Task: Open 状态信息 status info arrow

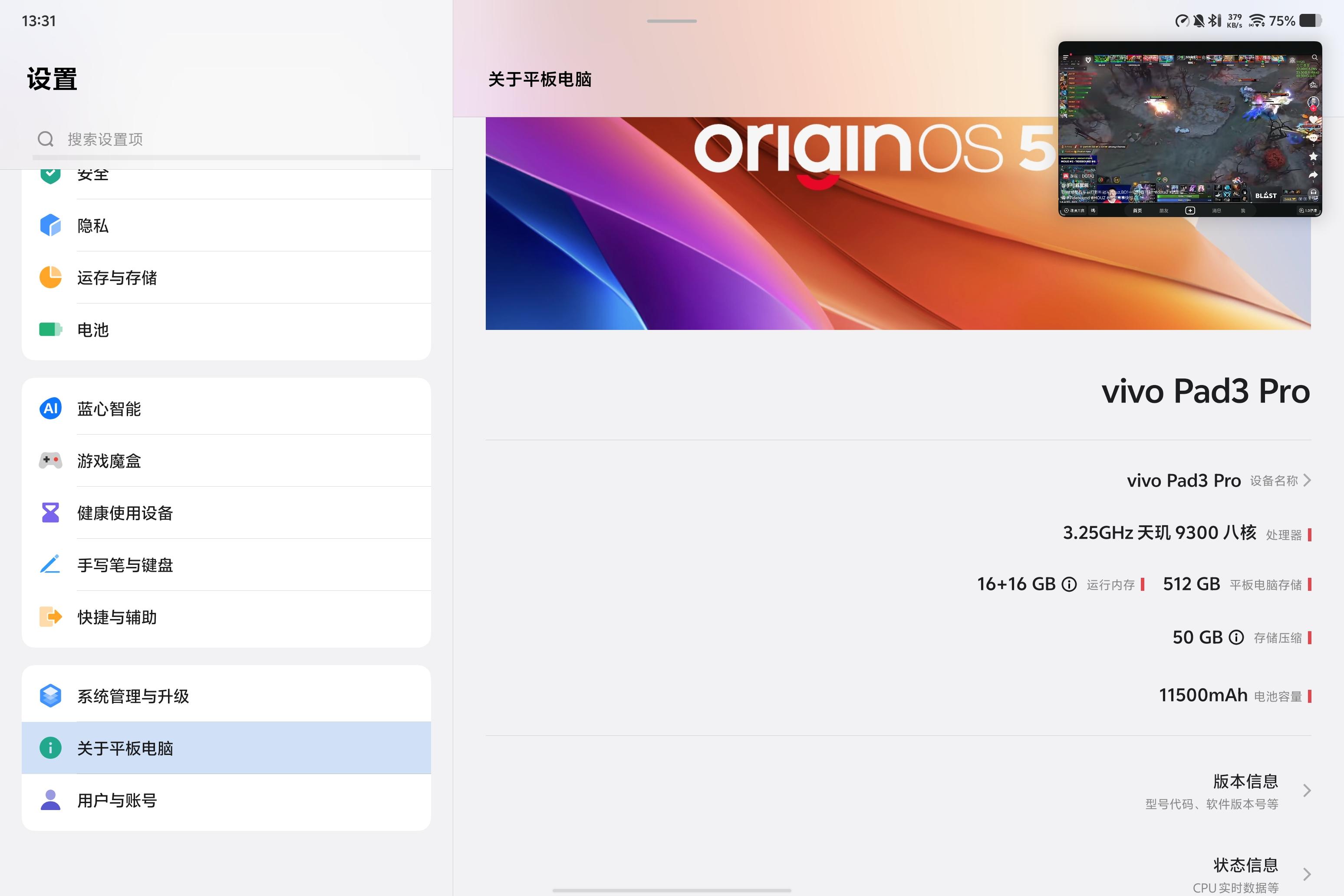Action: coord(1307,874)
